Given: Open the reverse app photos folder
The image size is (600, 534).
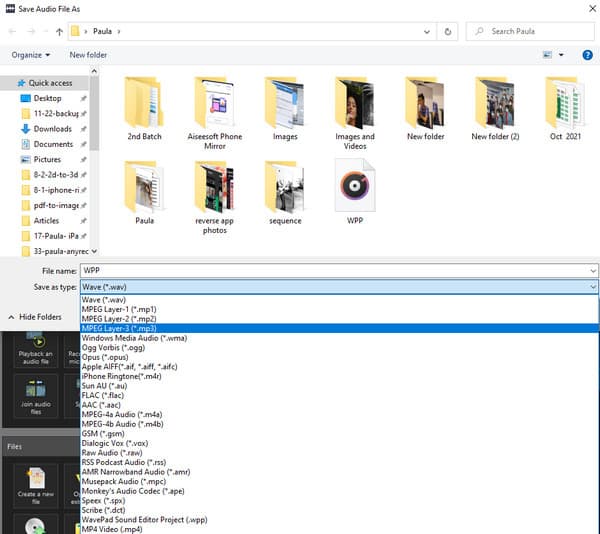Looking at the screenshot, I should (x=215, y=197).
